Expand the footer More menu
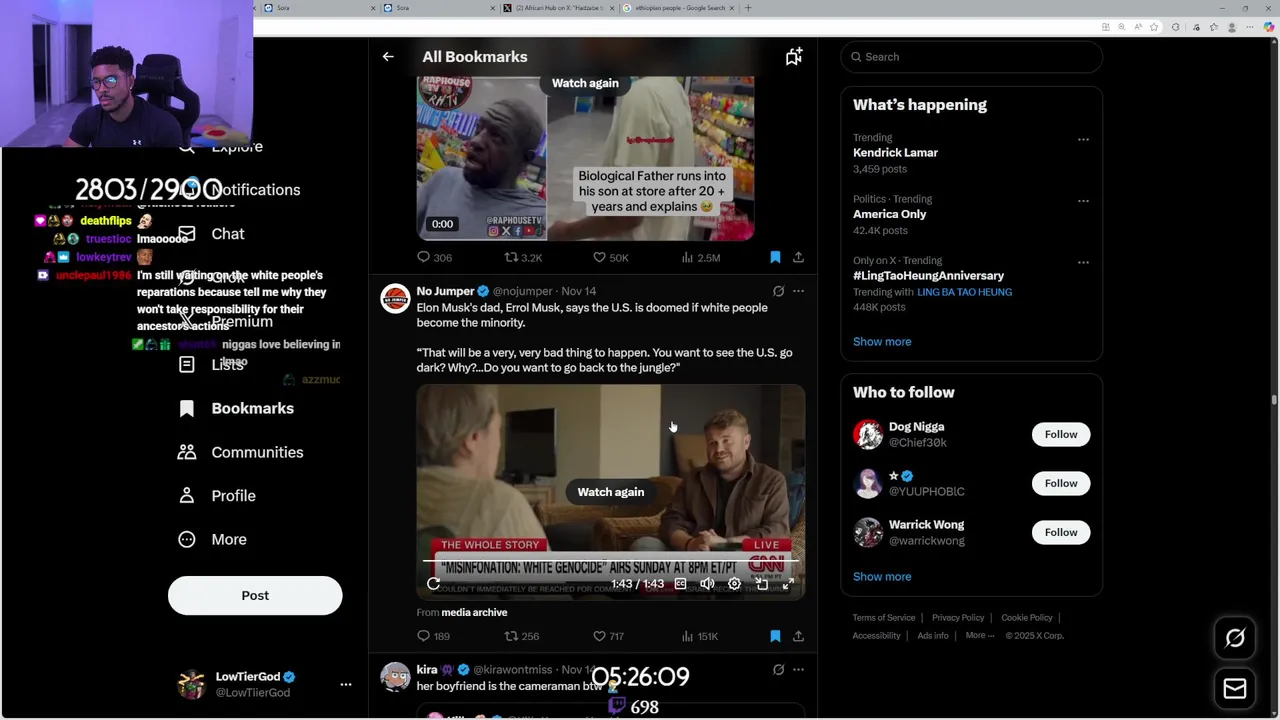Viewport: 1280px width, 720px height. [980, 636]
